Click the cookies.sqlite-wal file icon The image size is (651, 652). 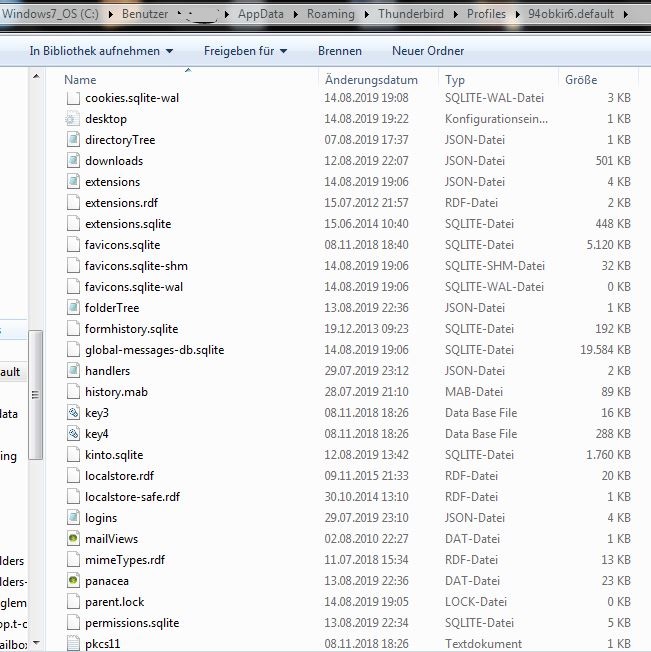[73, 98]
